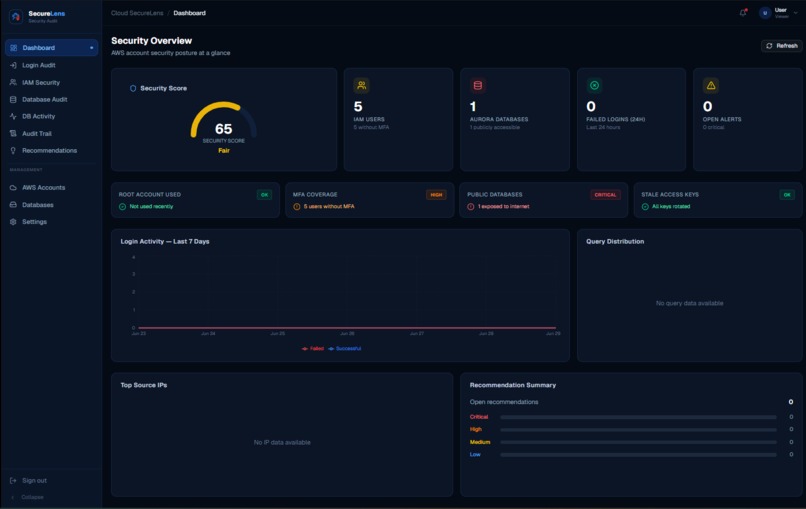Open the Audit Trail page
The image size is (806, 509).
tap(51, 133)
